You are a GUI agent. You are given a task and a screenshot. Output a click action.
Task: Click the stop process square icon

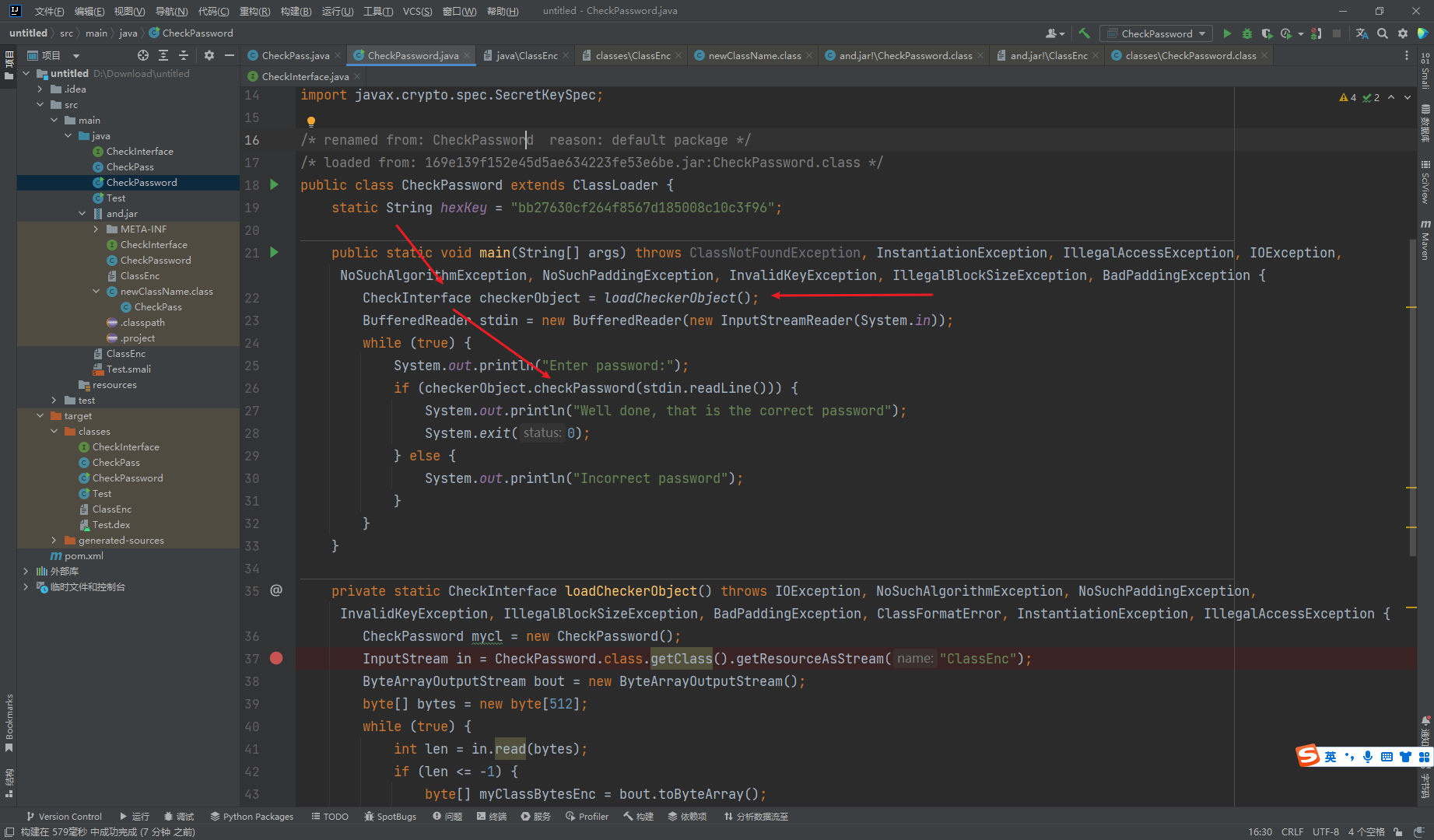pos(1337,33)
